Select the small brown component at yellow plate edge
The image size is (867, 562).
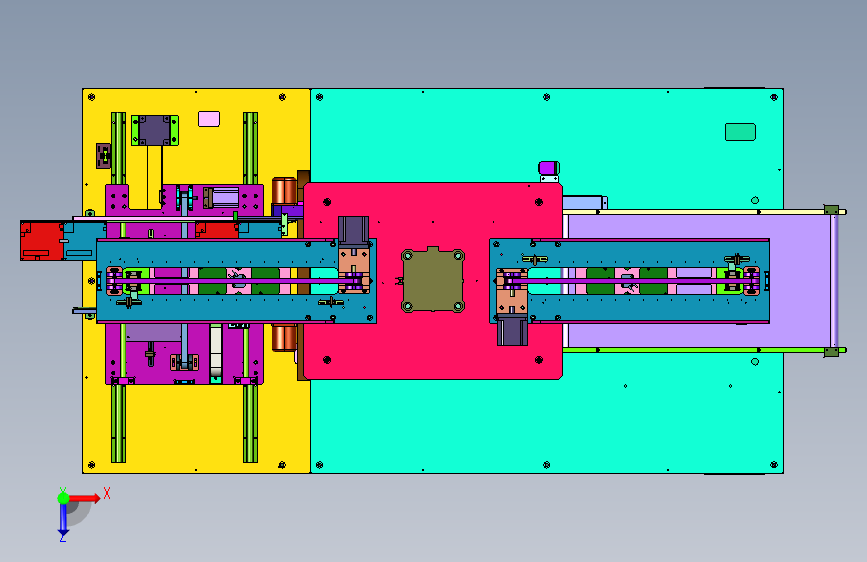point(103,156)
